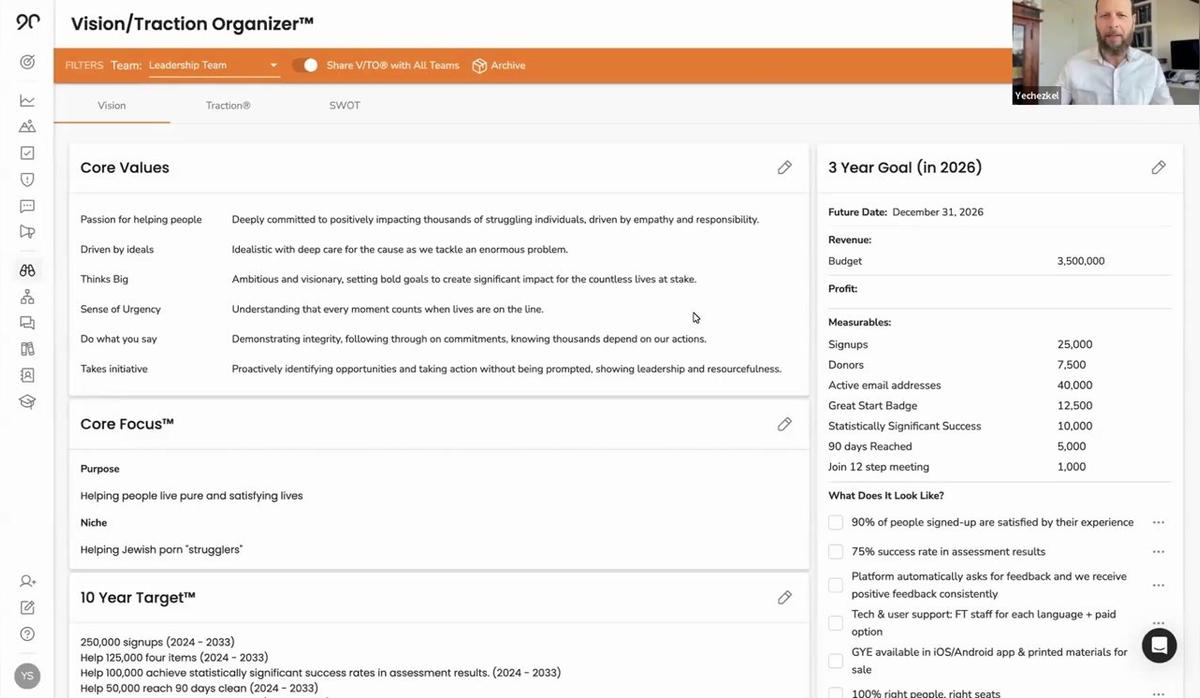Open the graduation cap sidebar icon
This screenshot has width=1200, height=698.
pyautogui.click(x=27, y=401)
